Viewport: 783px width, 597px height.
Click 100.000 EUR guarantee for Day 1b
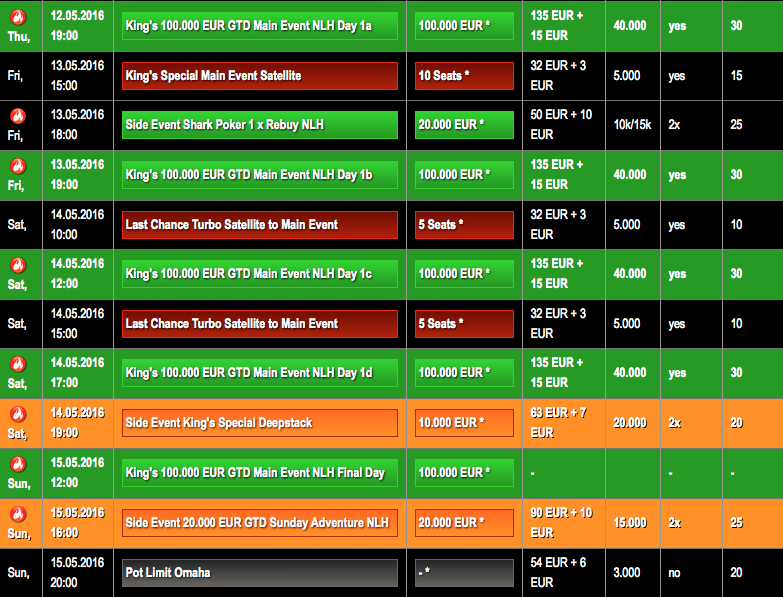click(464, 175)
